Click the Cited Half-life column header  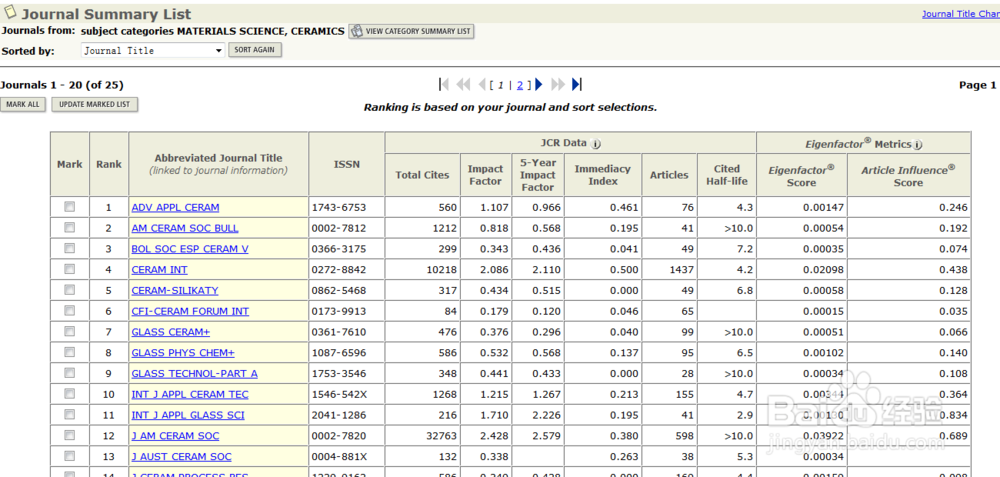click(727, 175)
